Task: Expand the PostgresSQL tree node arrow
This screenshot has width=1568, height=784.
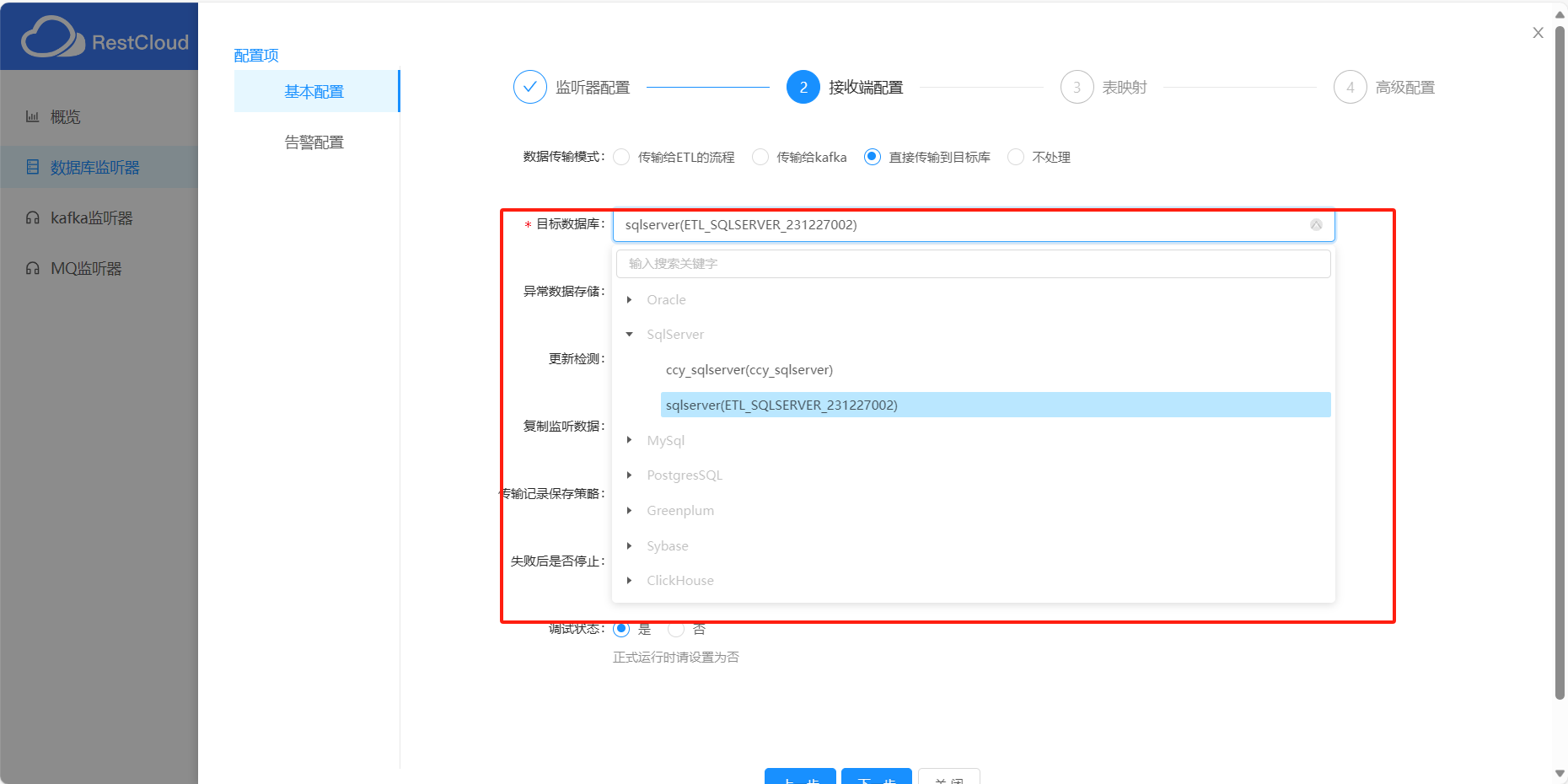Action: [629, 475]
